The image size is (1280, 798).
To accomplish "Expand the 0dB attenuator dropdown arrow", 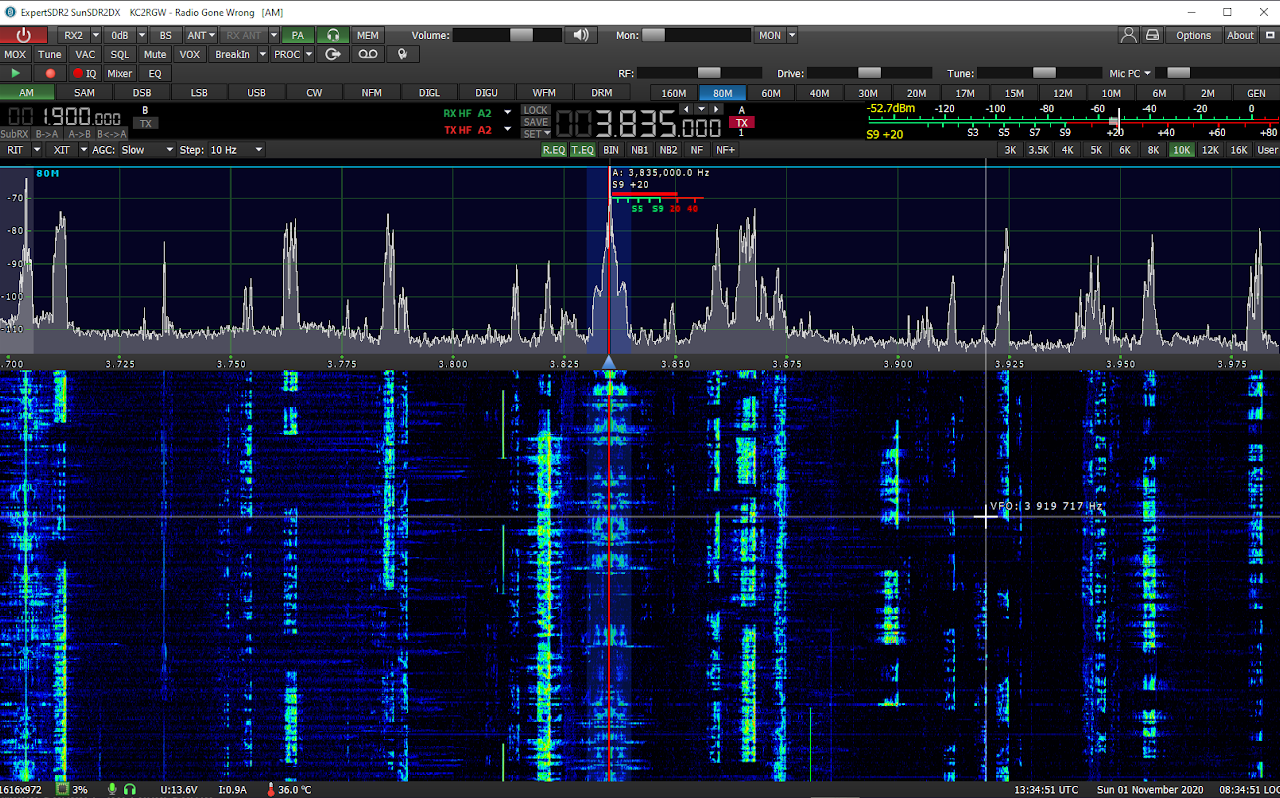I will click(141, 35).
